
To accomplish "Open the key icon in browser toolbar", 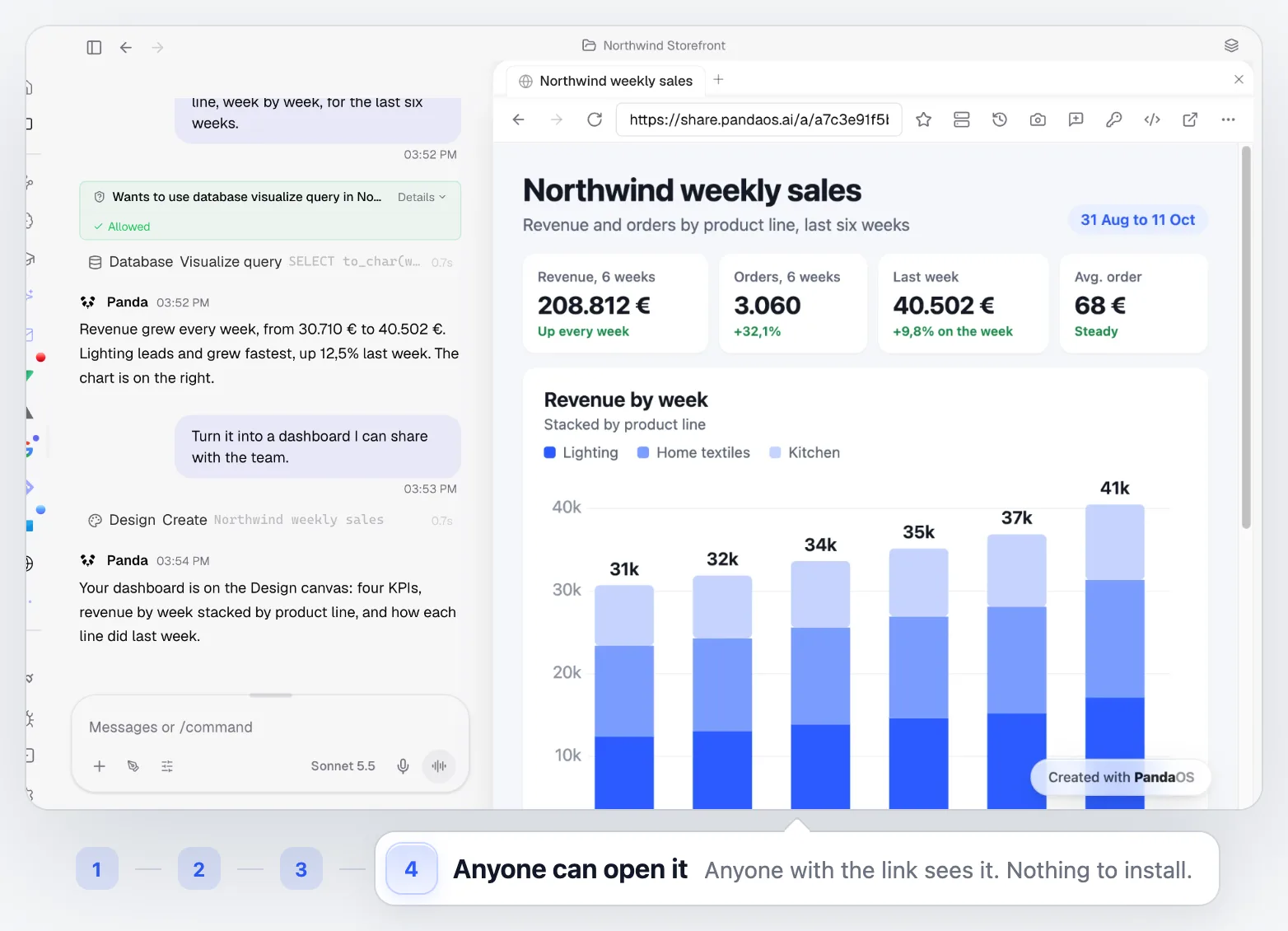I will click(1113, 119).
